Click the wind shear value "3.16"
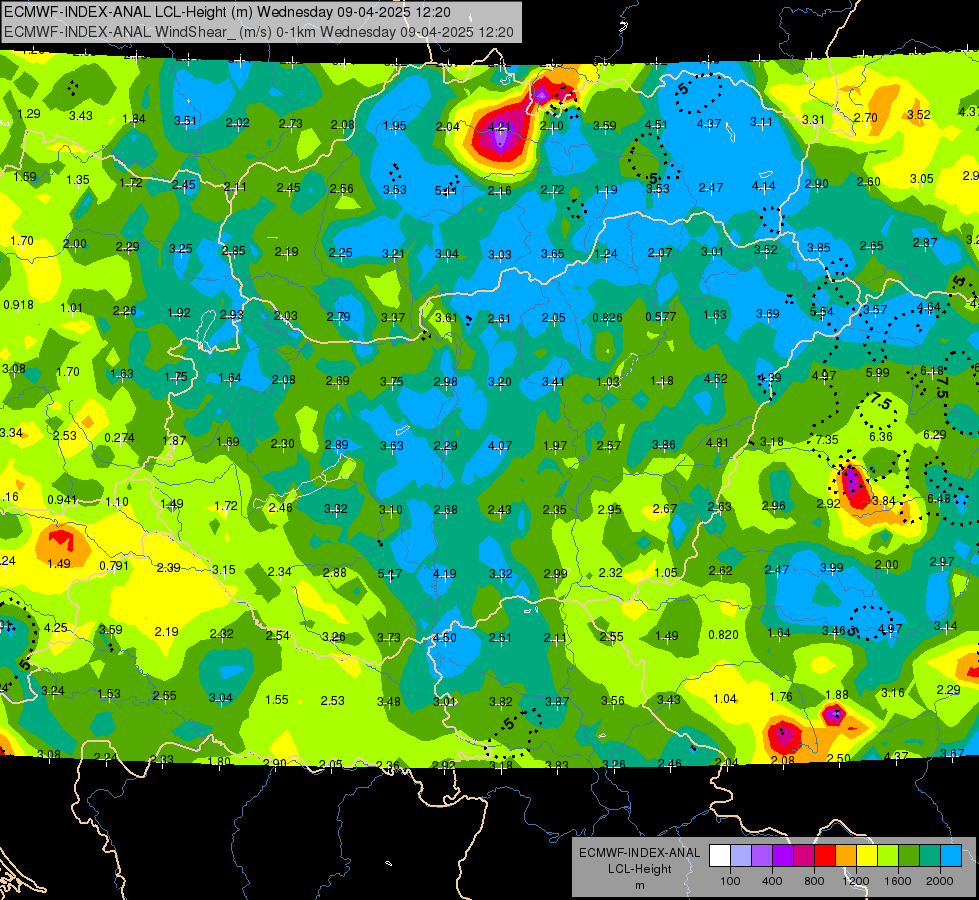This screenshot has width=979, height=900. [893, 693]
